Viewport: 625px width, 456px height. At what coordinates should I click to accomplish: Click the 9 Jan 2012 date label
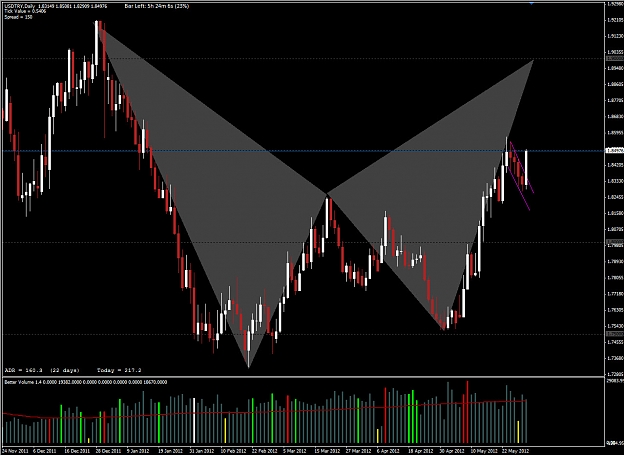point(138,450)
